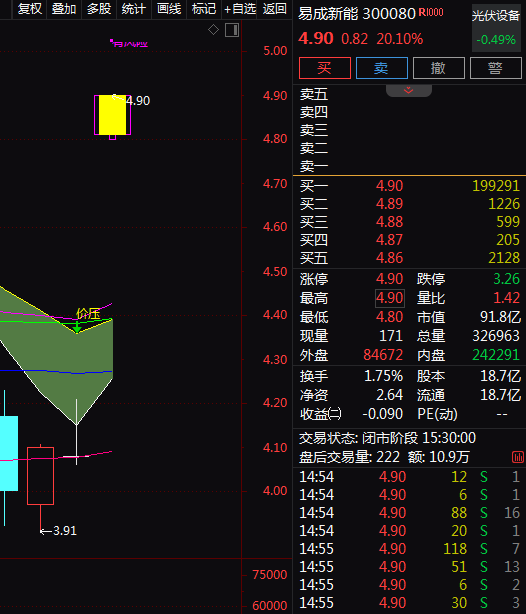This screenshot has width=526, height=614.
Task: Click 净资 value 2.64
Action: point(389,395)
